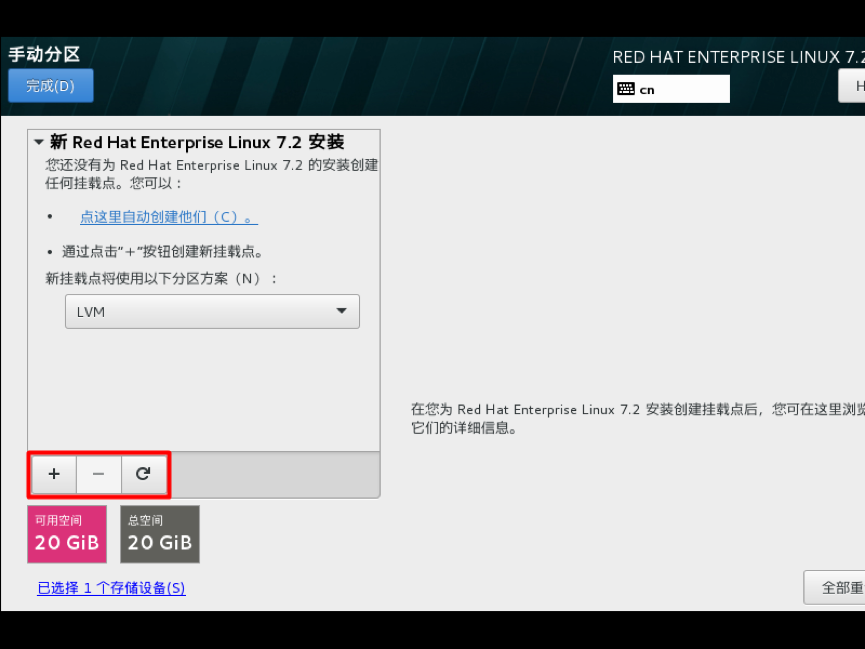Click the minus button to remove mount point
This screenshot has width=865, height=649.
point(99,474)
